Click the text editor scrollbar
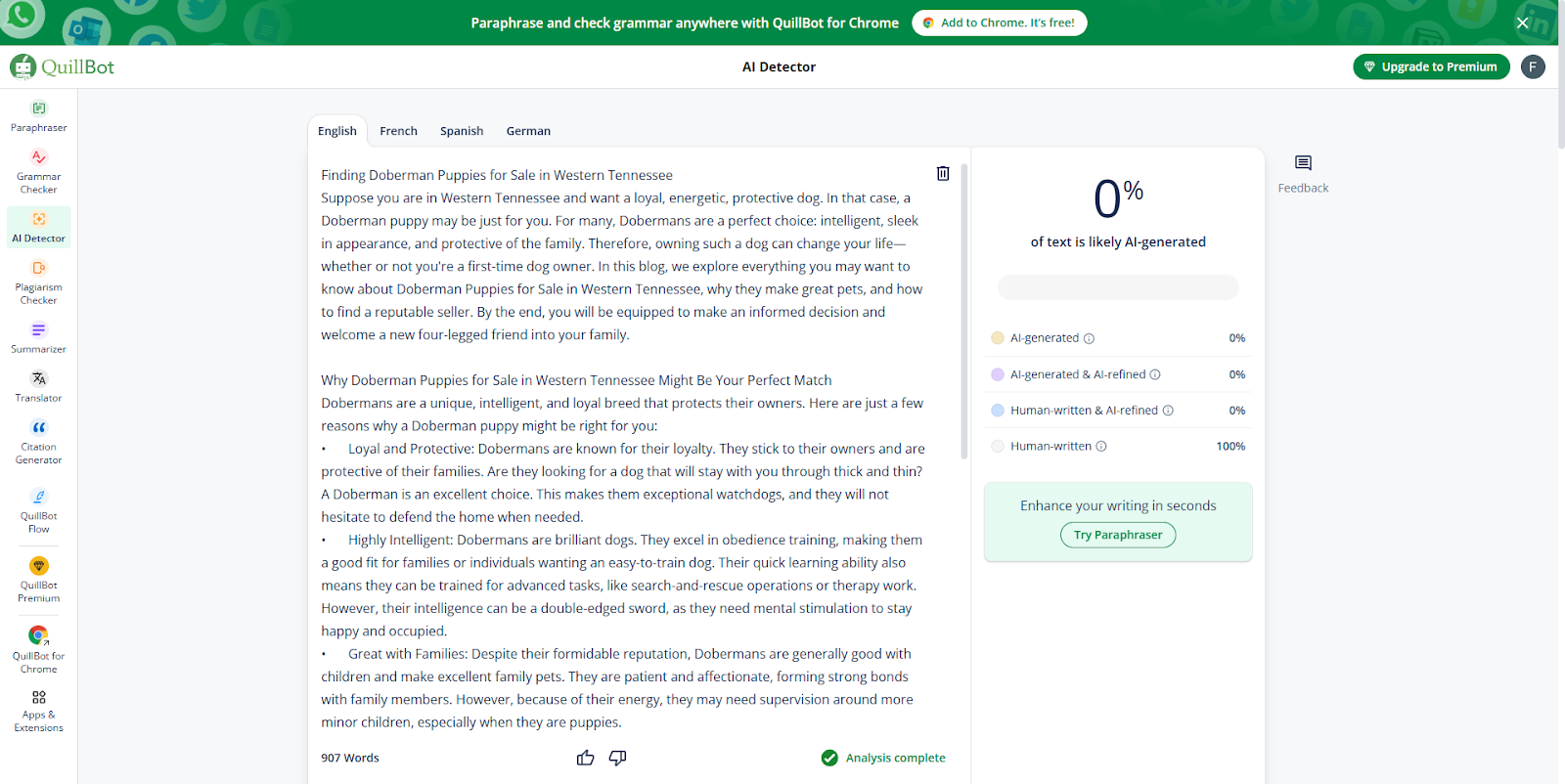Viewport: 1565px width, 784px height. click(x=964, y=311)
